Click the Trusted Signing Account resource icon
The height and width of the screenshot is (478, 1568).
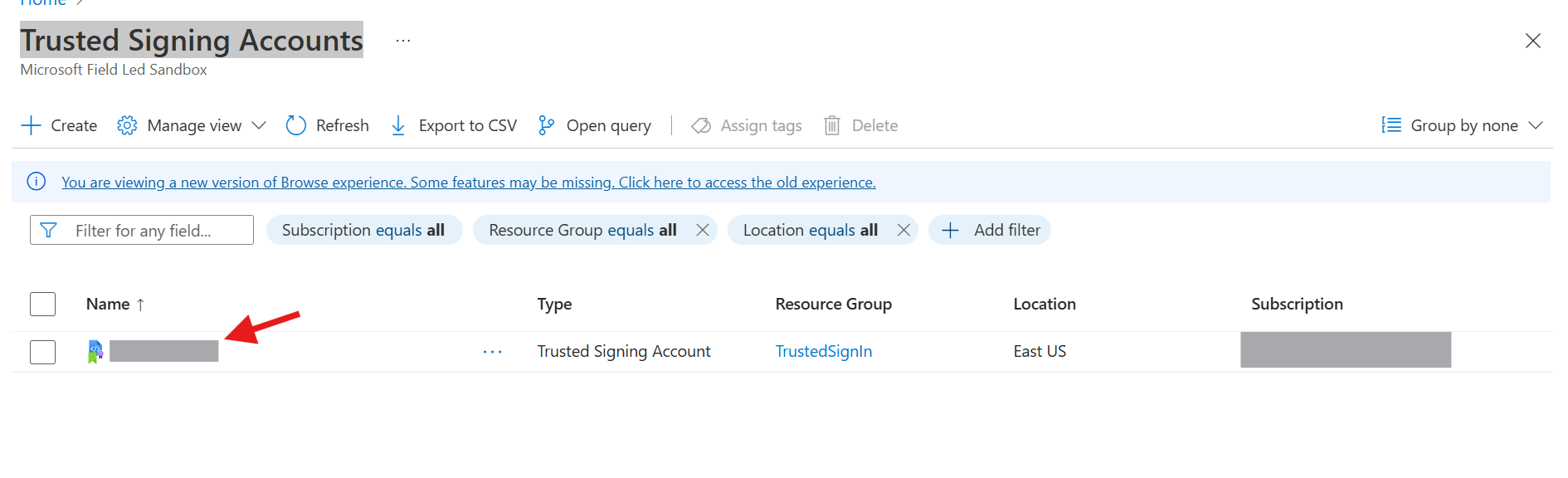(x=95, y=352)
